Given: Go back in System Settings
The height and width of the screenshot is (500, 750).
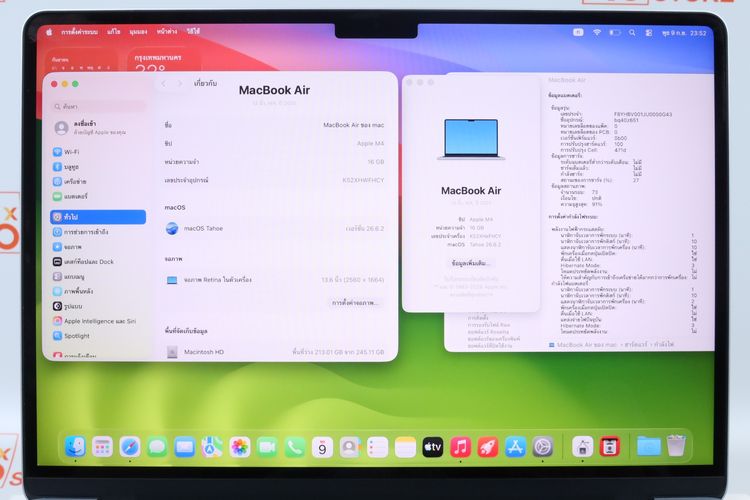Looking at the screenshot, I should tap(164, 84).
